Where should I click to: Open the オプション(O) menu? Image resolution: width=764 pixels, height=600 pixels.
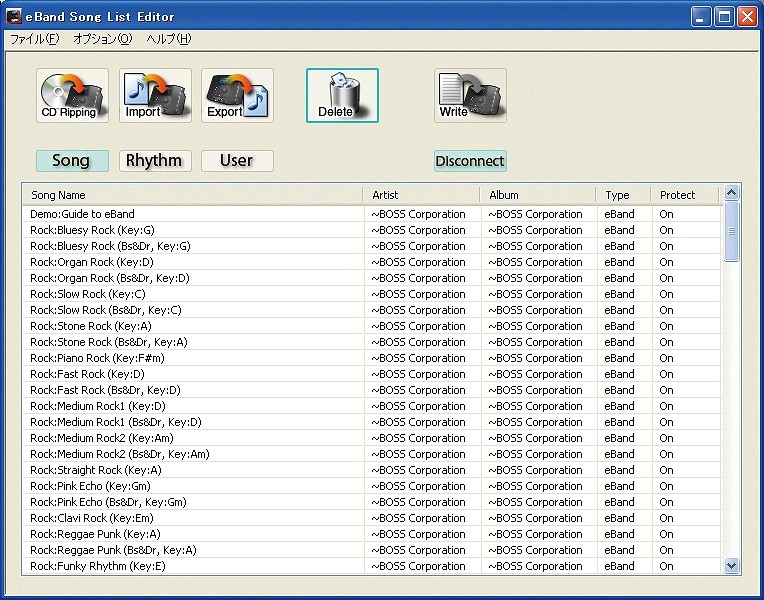(x=102, y=39)
